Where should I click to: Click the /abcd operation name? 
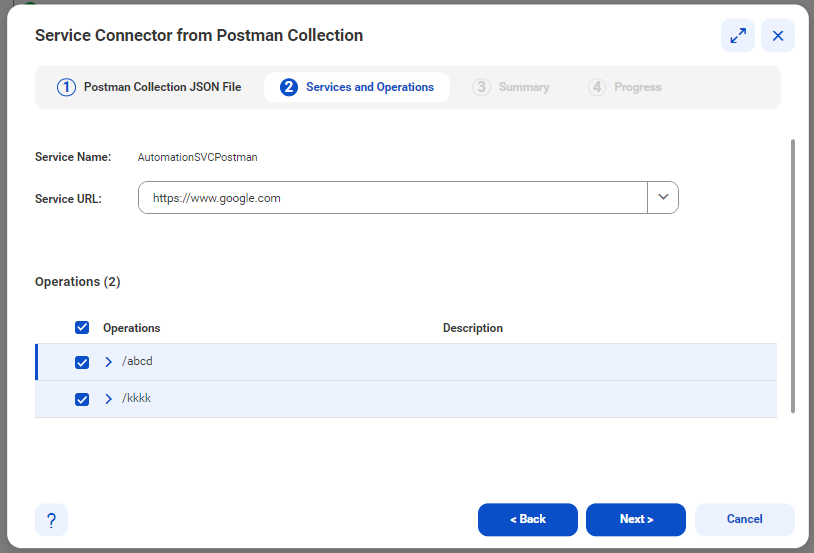137,361
